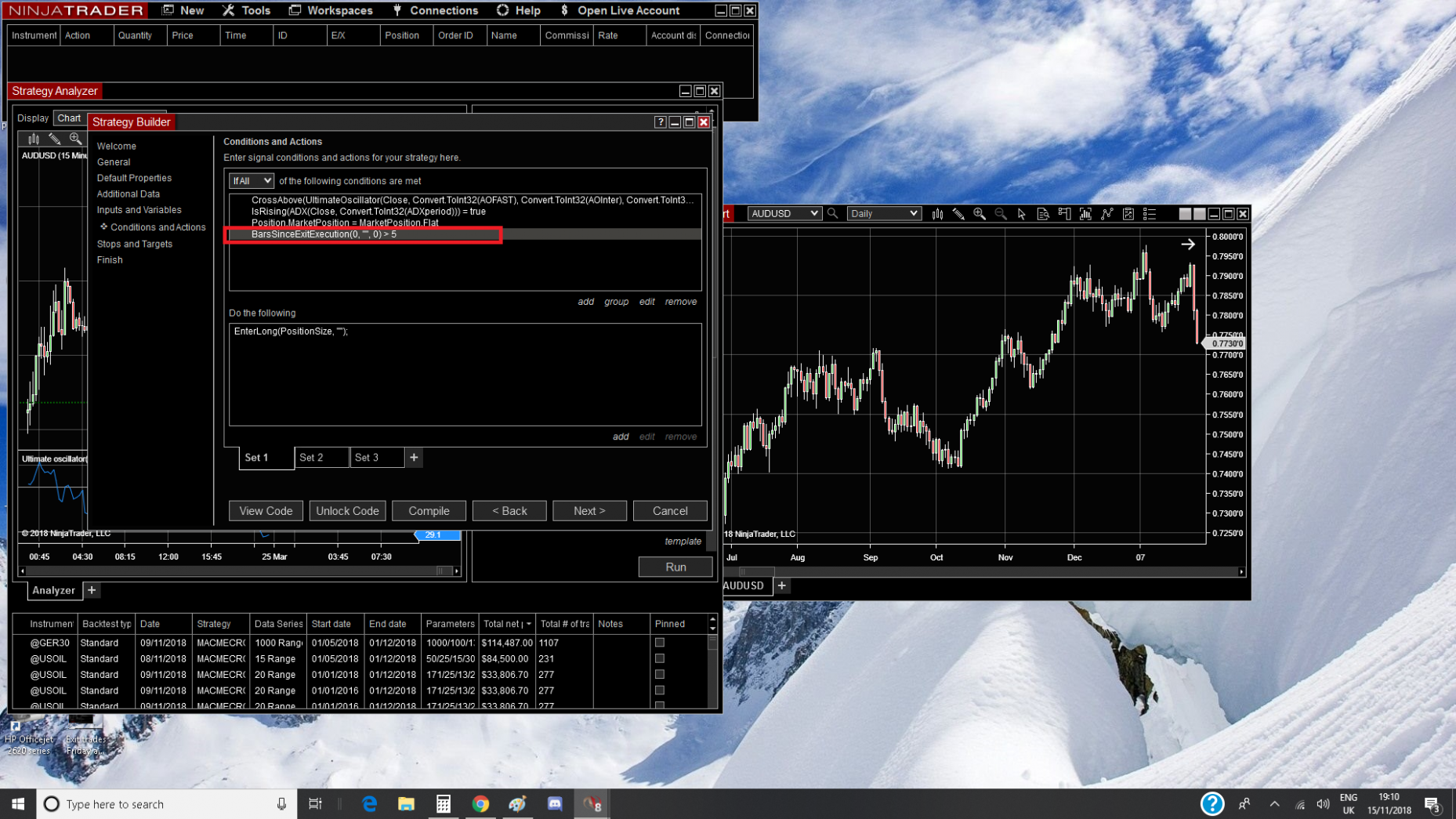The height and width of the screenshot is (819, 1456).
Task: Select drawing tools pencil in AUDUSD chart toolbar
Action: click(958, 213)
